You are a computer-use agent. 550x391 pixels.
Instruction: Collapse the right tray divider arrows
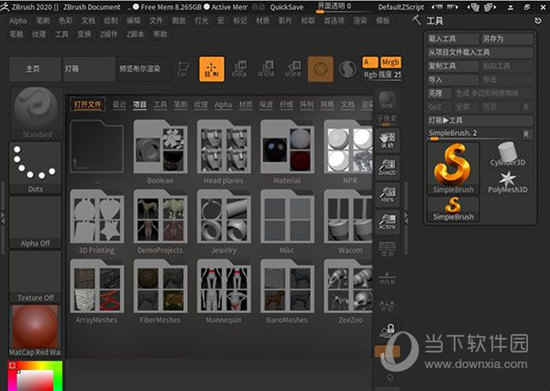click(405, 217)
